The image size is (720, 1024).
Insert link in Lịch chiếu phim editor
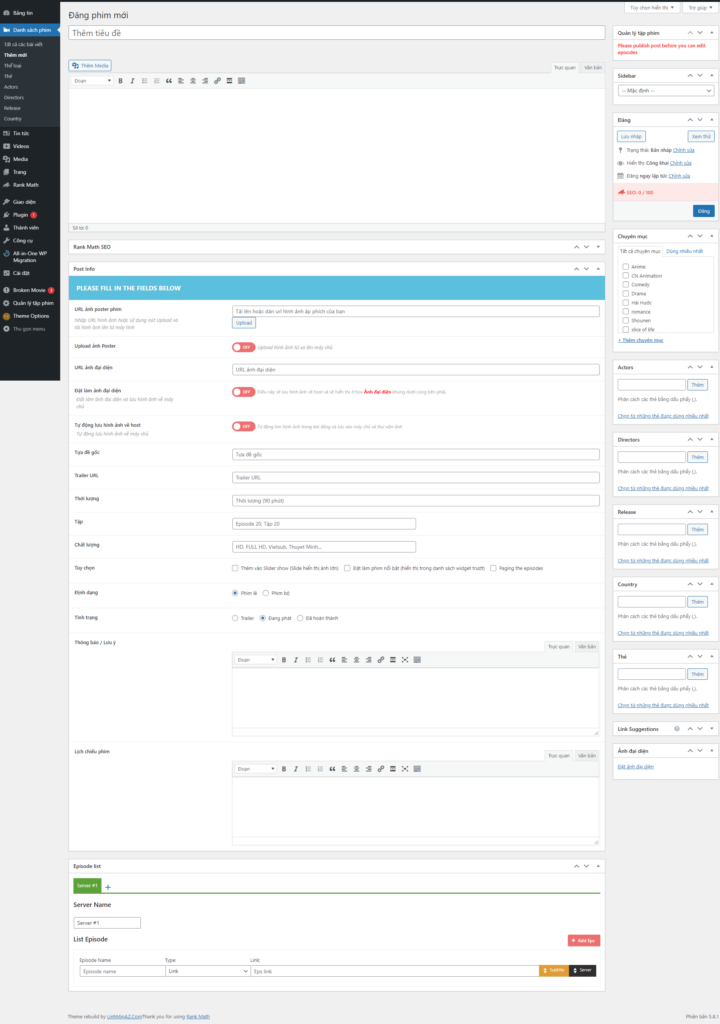(380, 769)
